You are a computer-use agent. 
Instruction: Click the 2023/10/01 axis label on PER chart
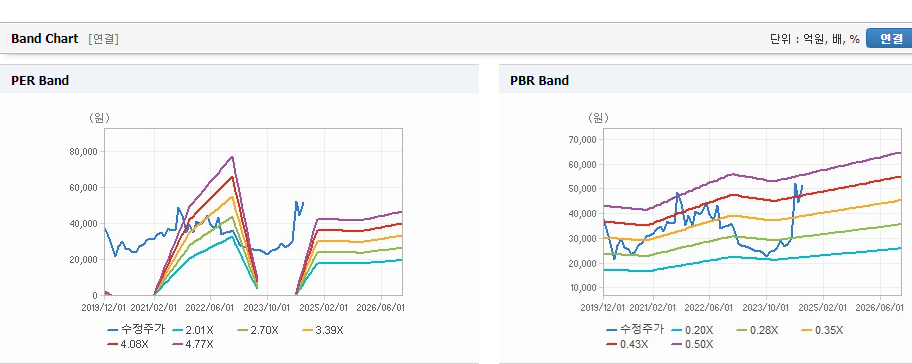(267, 306)
